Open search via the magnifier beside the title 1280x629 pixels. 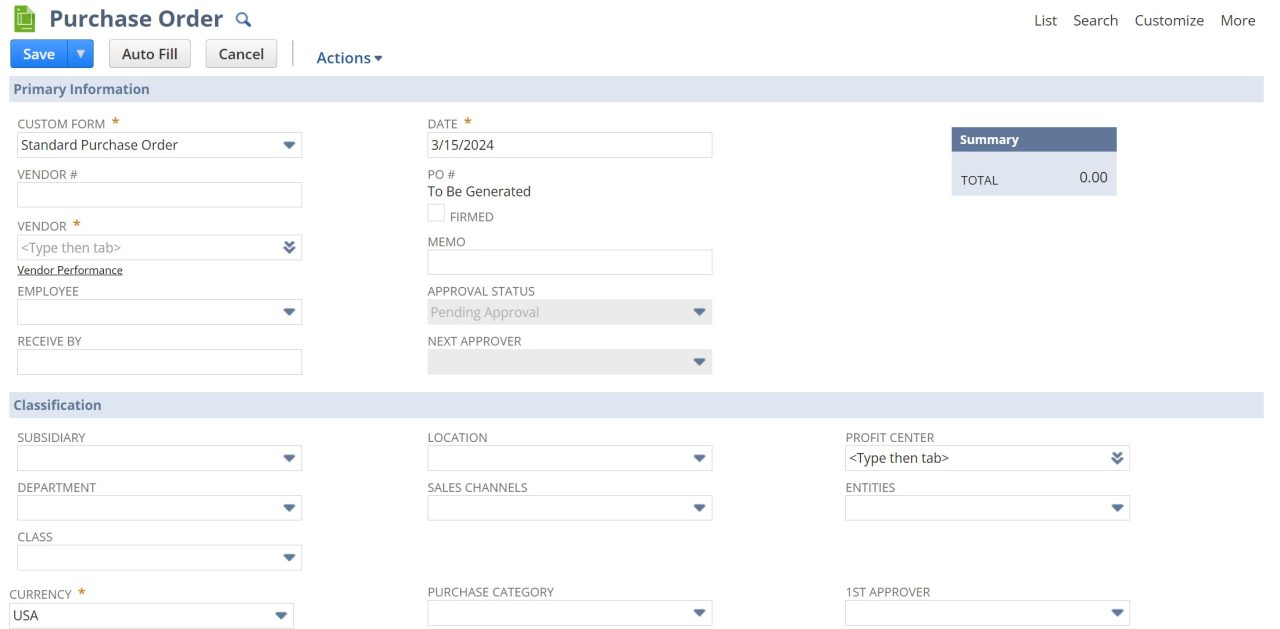click(x=243, y=19)
